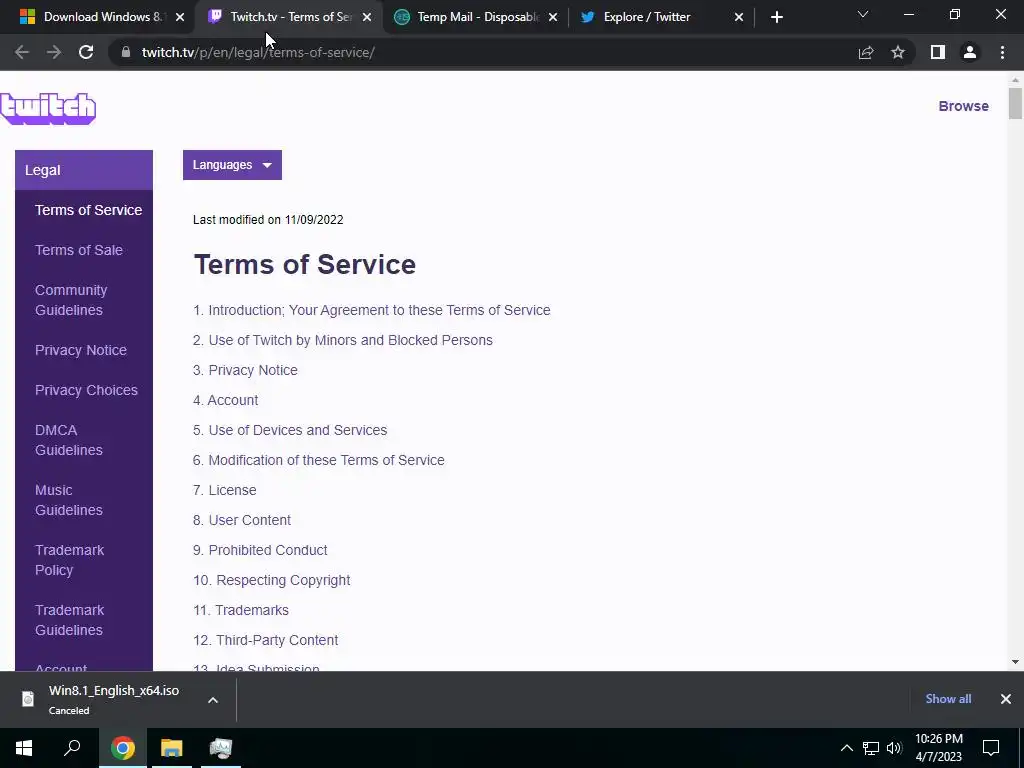Open the Languages dropdown
Viewport: 1024px width, 768px height.
(232, 165)
